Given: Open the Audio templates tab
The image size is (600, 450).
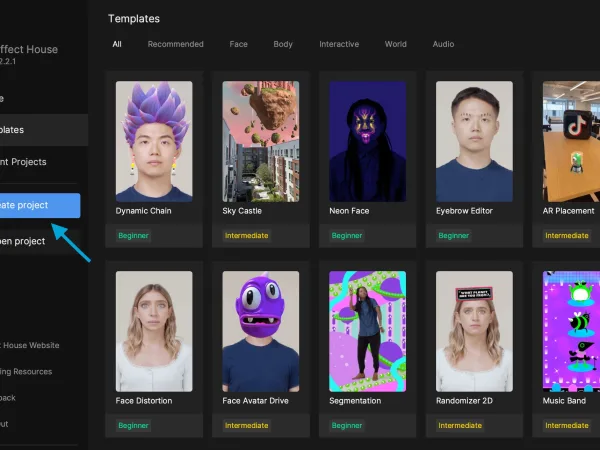Looking at the screenshot, I should click(443, 44).
